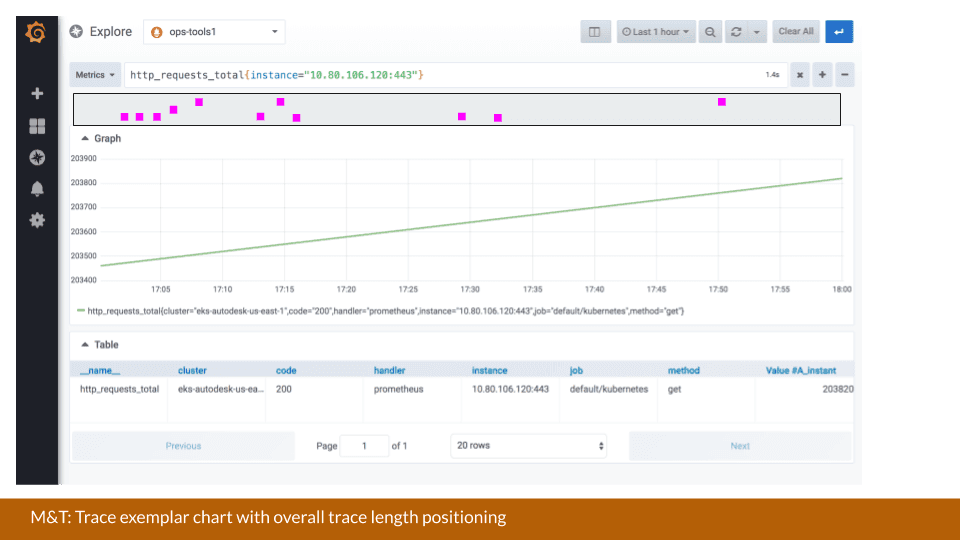Screen dimensions: 960x540
Task: Open the Explore compass icon in sidebar
Action: pyautogui.click(x=37, y=157)
